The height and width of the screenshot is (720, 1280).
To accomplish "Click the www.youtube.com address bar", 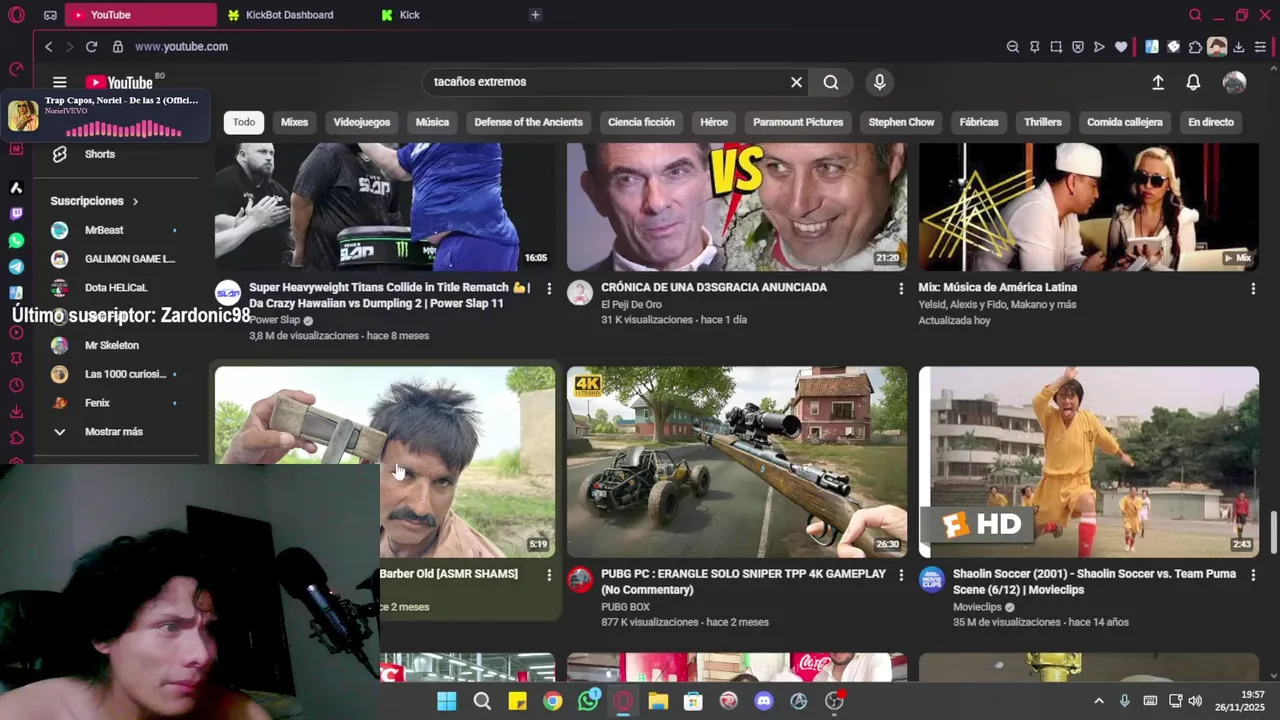I will (x=181, y=47).
